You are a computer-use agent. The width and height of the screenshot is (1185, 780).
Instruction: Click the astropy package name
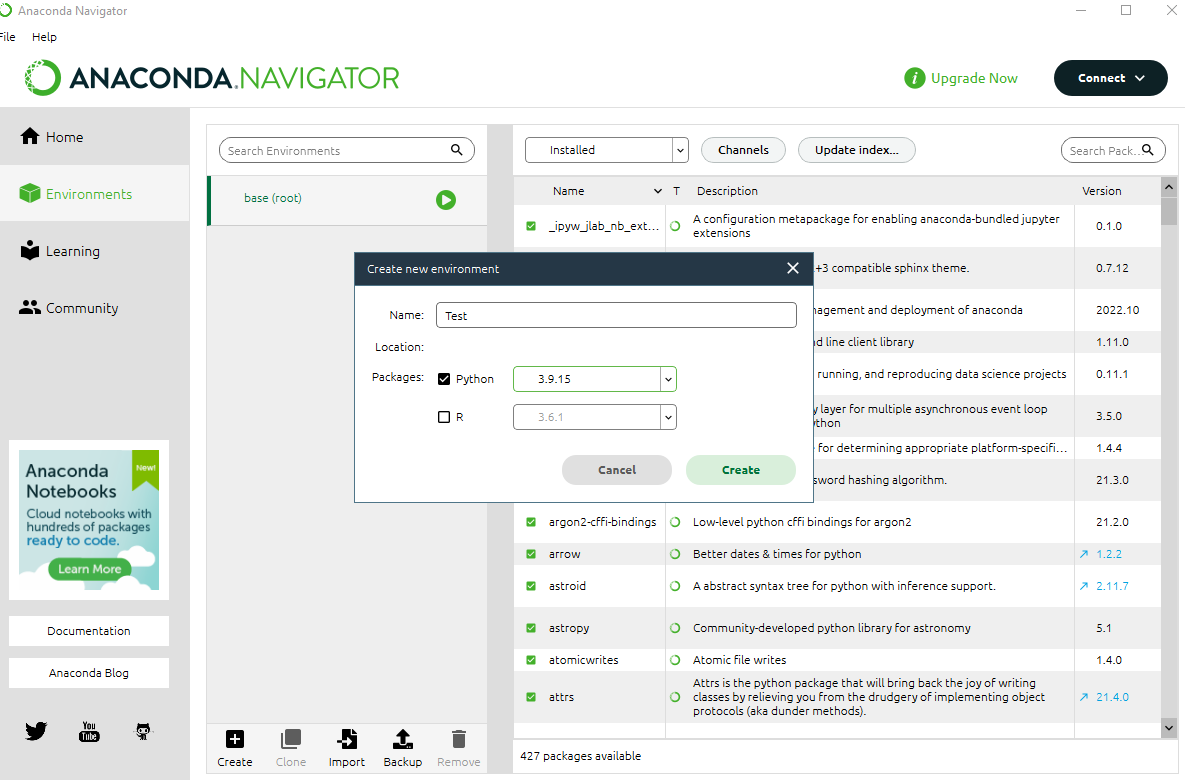click(569, 628)
